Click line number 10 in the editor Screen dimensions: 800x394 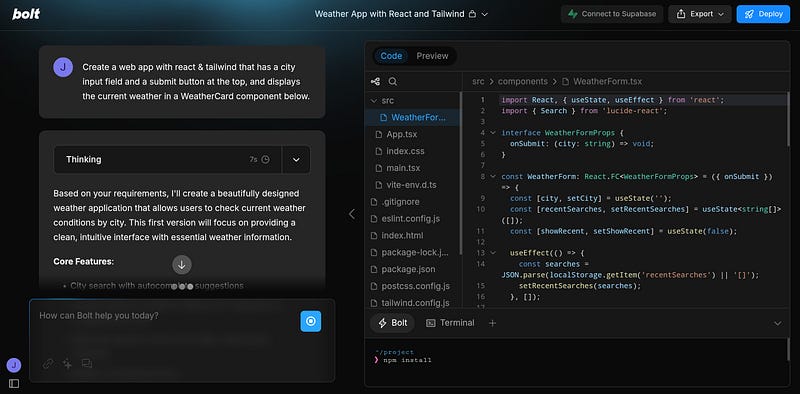pyautogui.click(x=481, y=209)
